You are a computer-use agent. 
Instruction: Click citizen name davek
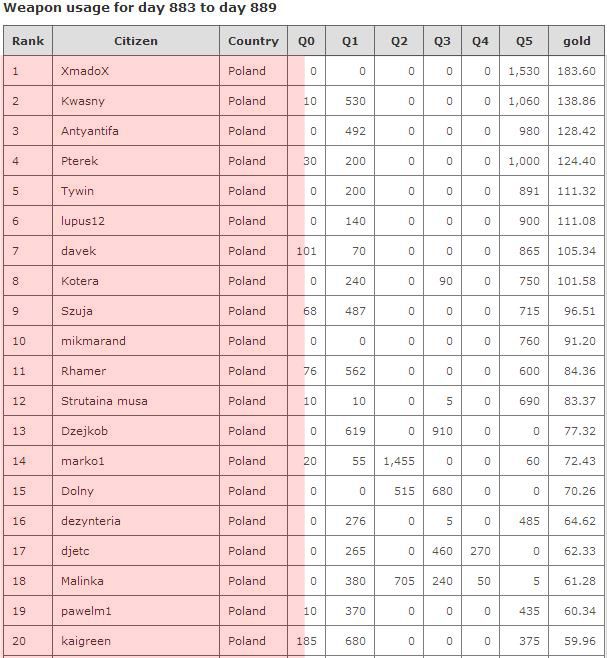79,251
